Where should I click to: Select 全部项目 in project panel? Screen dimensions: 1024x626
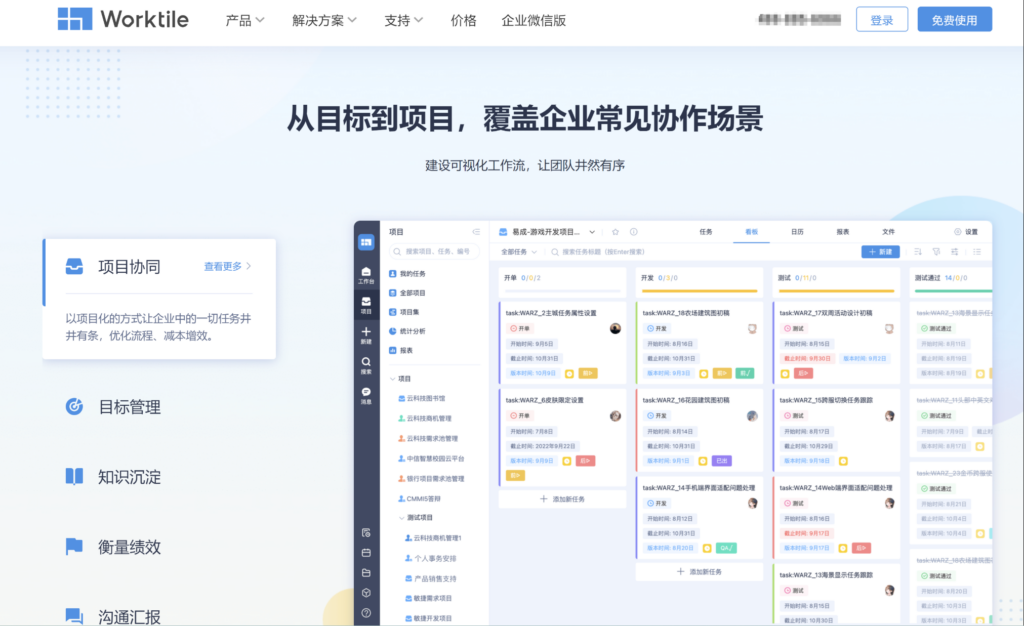pyautogui.click(x=408, y=293)
